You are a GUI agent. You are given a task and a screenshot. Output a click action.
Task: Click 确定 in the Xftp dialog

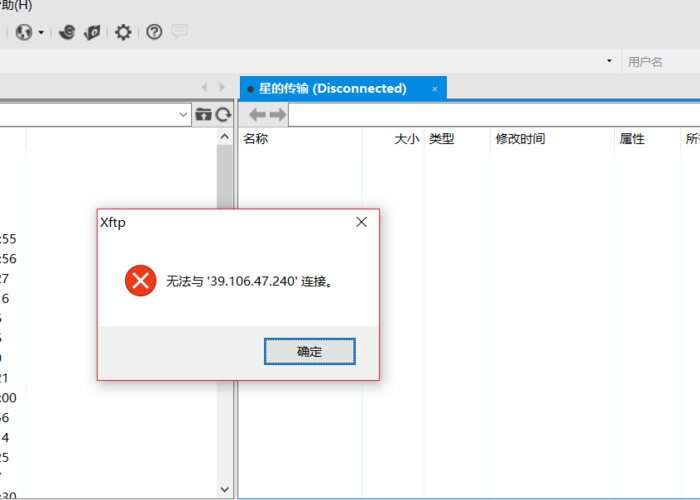click(310, 351)
